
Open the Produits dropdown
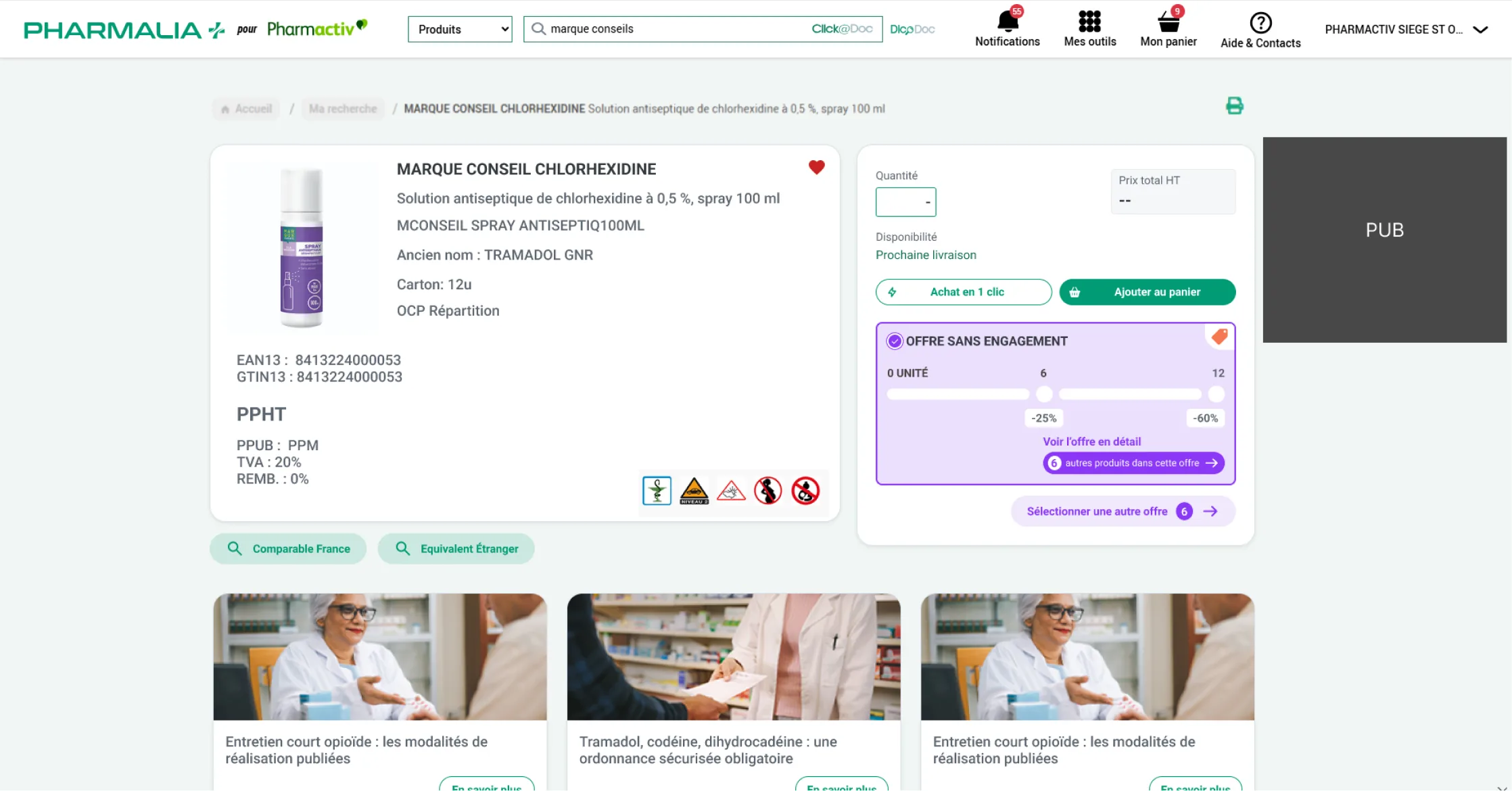[460, 29]
